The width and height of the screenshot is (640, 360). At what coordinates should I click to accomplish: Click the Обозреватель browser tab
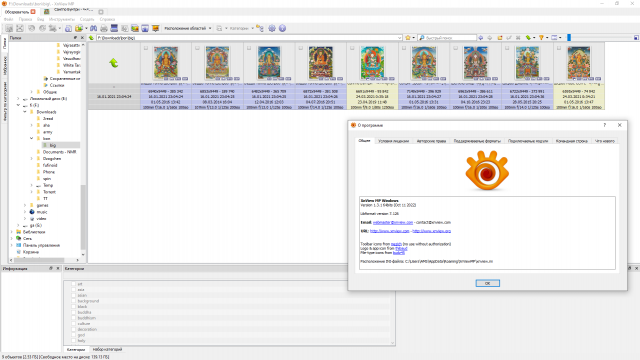[20, 12]
